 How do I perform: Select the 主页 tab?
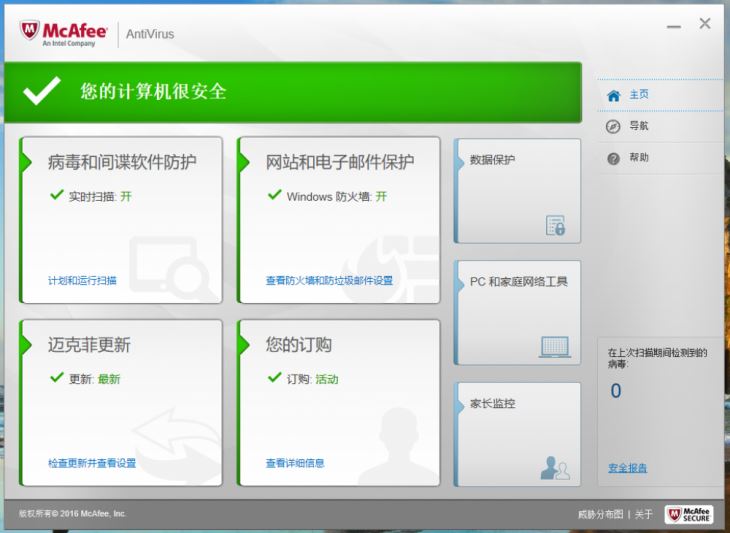[661, 95]
